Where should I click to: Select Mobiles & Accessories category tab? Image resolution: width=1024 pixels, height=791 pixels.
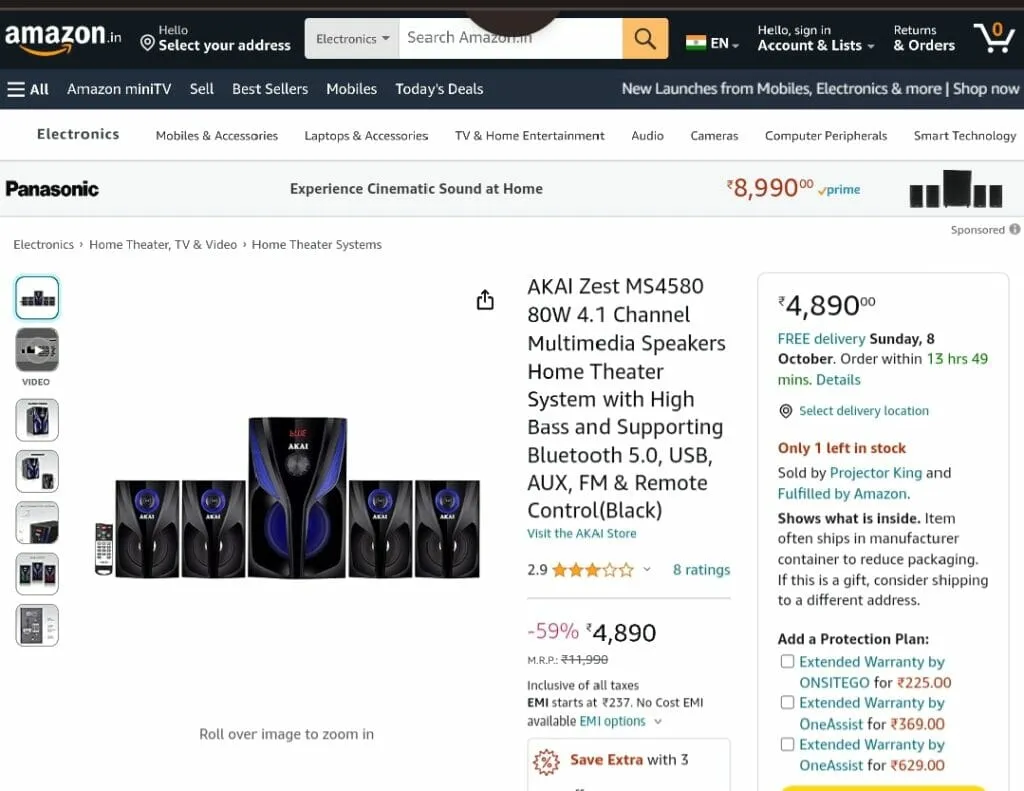217,136
